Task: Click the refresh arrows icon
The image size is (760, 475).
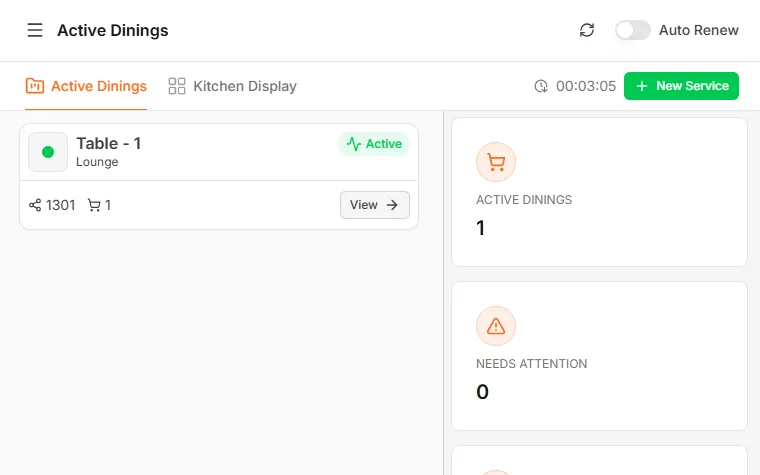Action: [x=587, y=30]
